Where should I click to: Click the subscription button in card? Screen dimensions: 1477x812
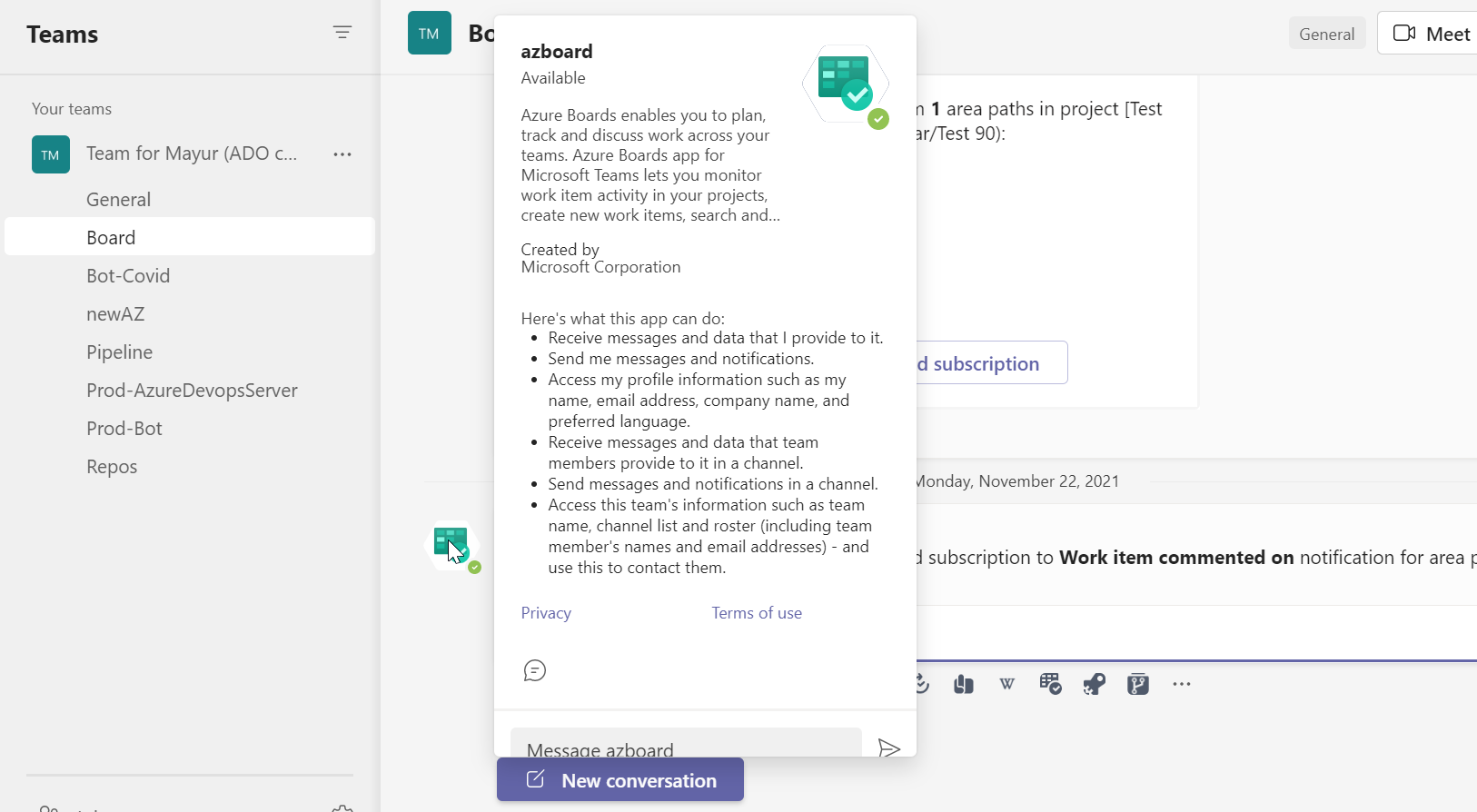991,363
